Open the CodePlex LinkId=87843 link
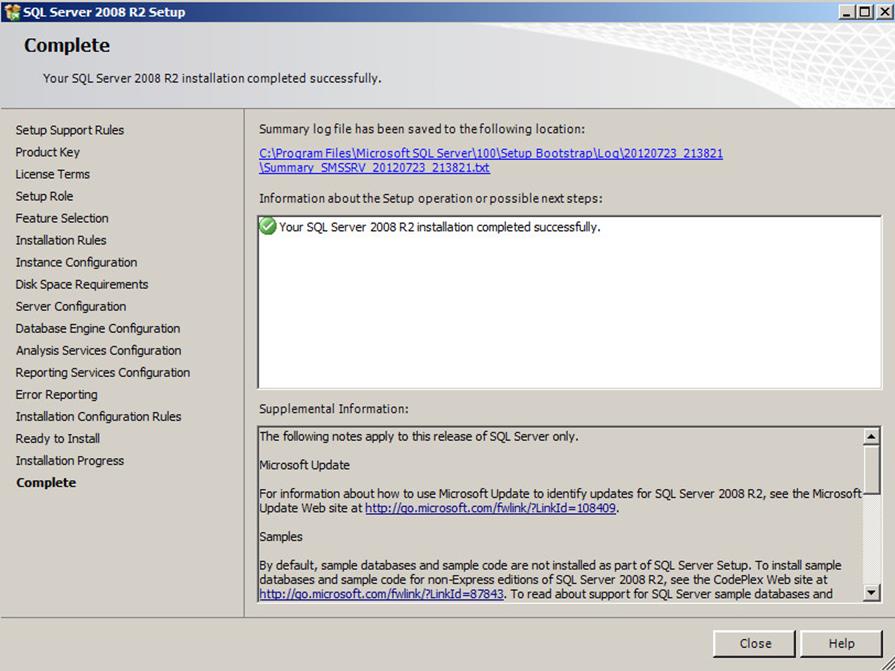895x671 pixels. pyautogui.click(x=383, y=594)
